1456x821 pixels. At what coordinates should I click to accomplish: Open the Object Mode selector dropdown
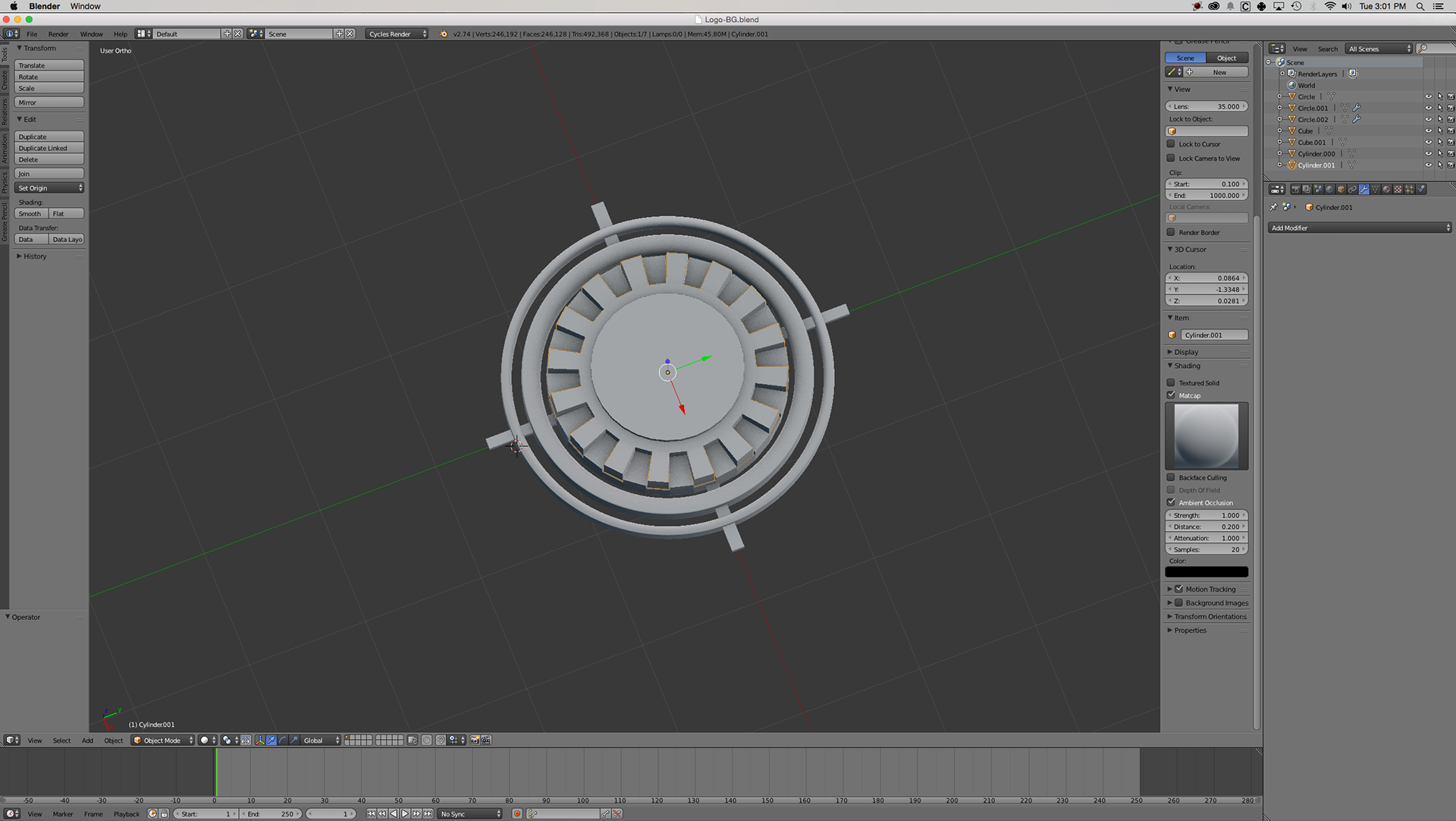click(x=163, y=741)
